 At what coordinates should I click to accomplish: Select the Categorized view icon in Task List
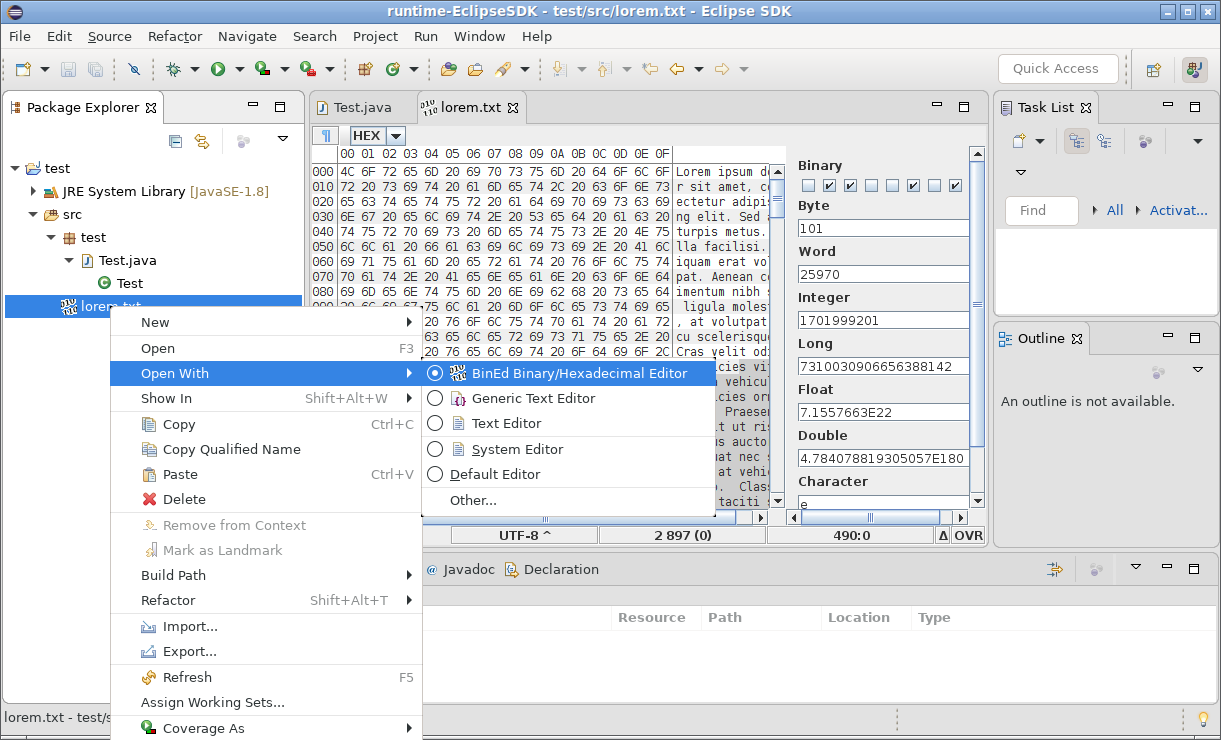click(1077, 141)
